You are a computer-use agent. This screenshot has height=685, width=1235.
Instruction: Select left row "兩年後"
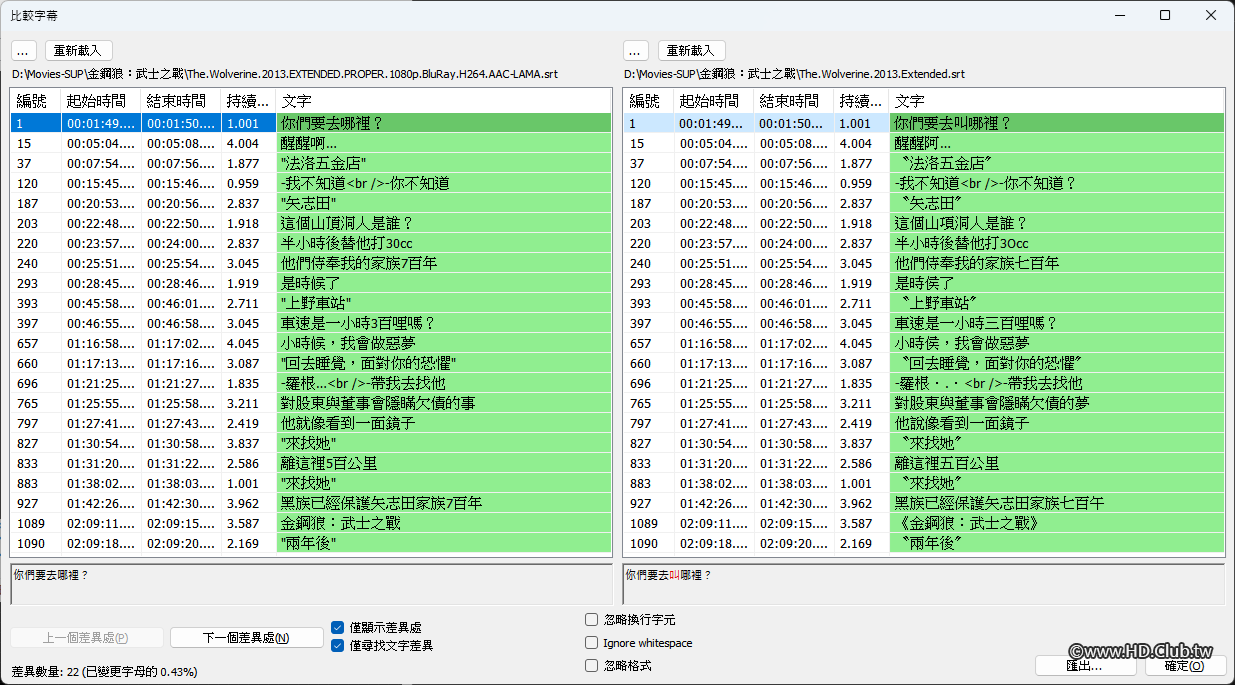(311, 543)
